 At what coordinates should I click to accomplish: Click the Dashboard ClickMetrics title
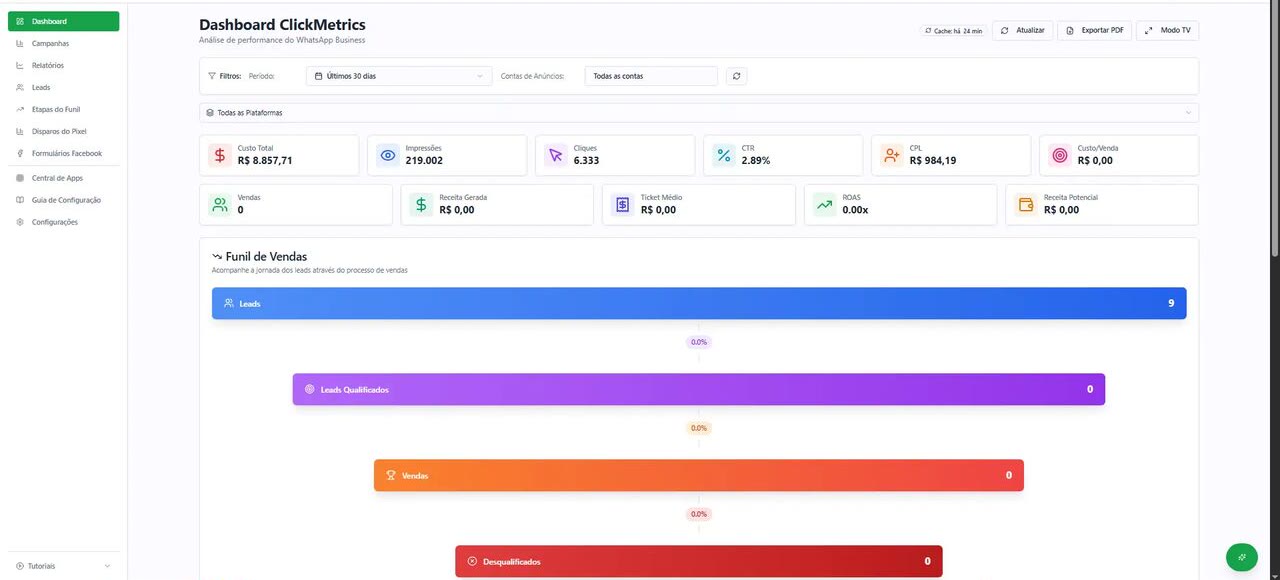click(x=282, y=25)
